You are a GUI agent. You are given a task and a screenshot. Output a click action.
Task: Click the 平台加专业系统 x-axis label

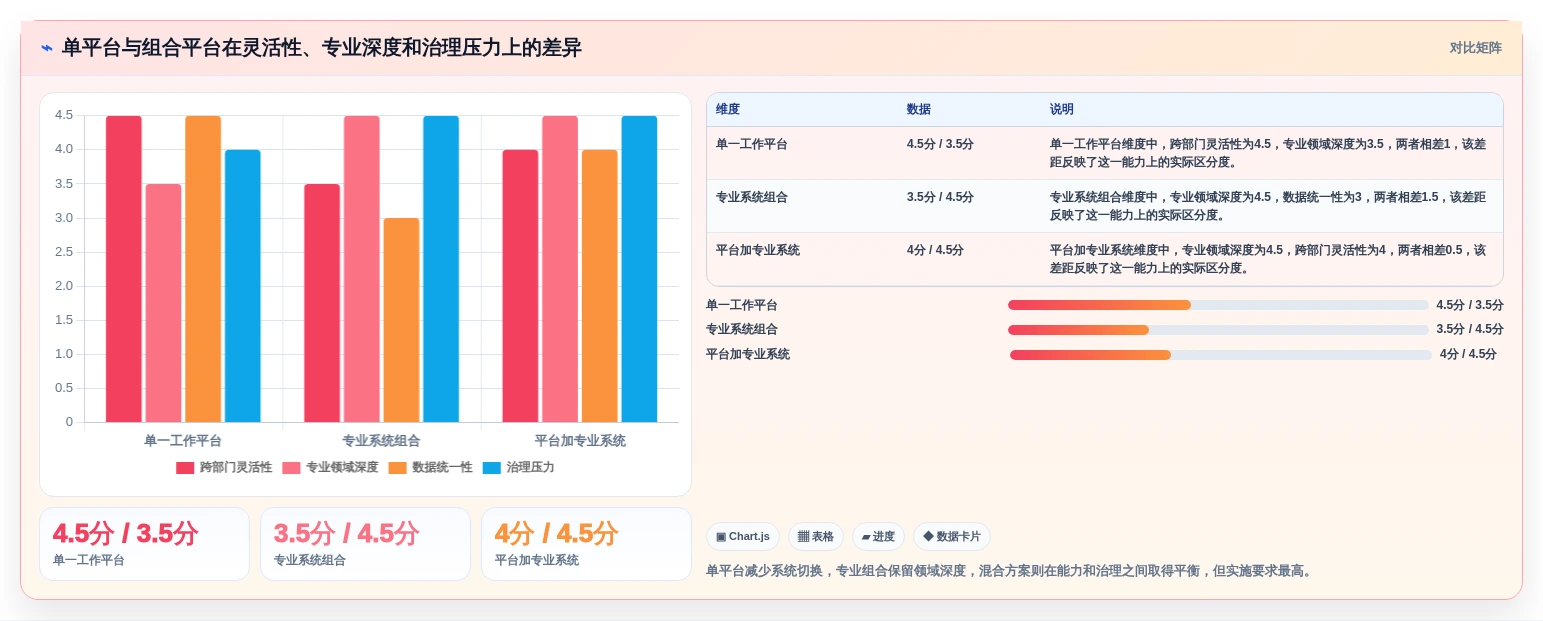[x=580, y=441]
